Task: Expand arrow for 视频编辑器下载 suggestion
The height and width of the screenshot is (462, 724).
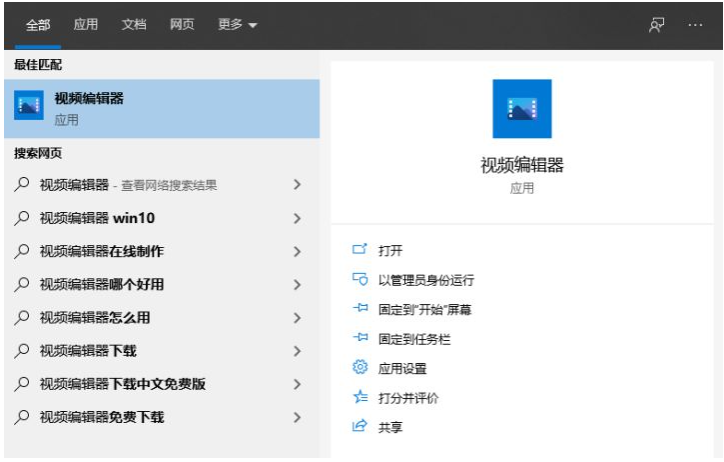Action: (x=297, y=351)
